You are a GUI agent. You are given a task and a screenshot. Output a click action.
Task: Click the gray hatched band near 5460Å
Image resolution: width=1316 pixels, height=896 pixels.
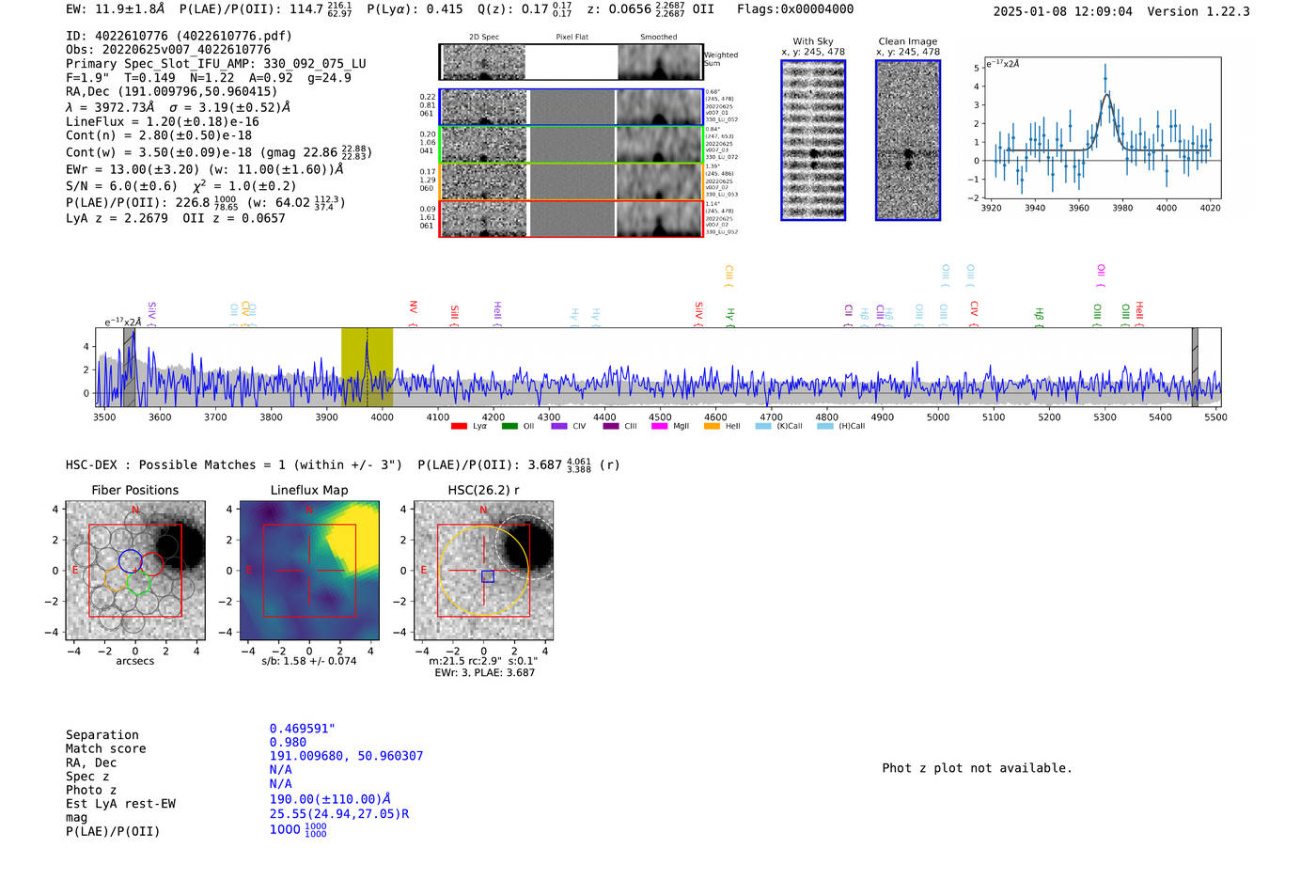pyautogui.click(x=1195, y=367)
